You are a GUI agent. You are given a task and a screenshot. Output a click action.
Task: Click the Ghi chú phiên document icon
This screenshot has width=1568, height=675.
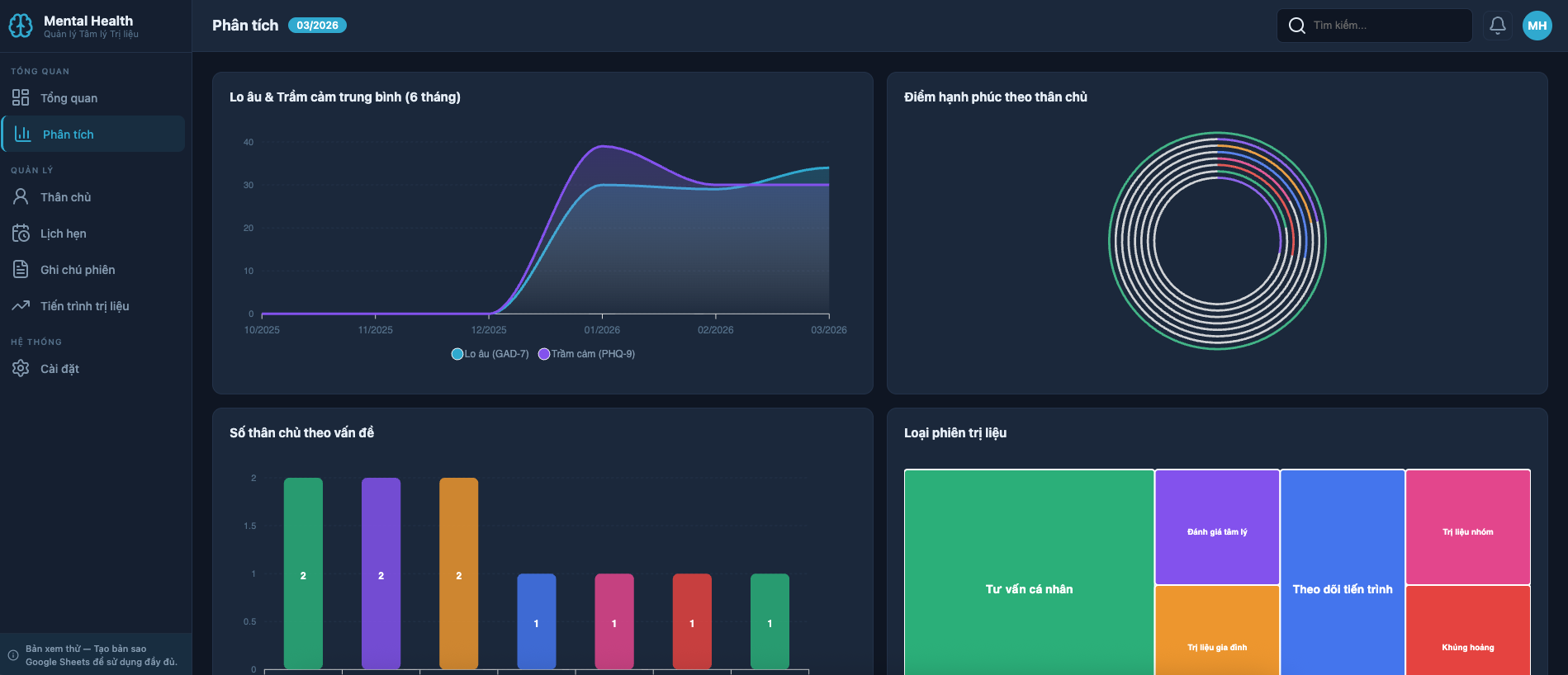pos(21,269)
